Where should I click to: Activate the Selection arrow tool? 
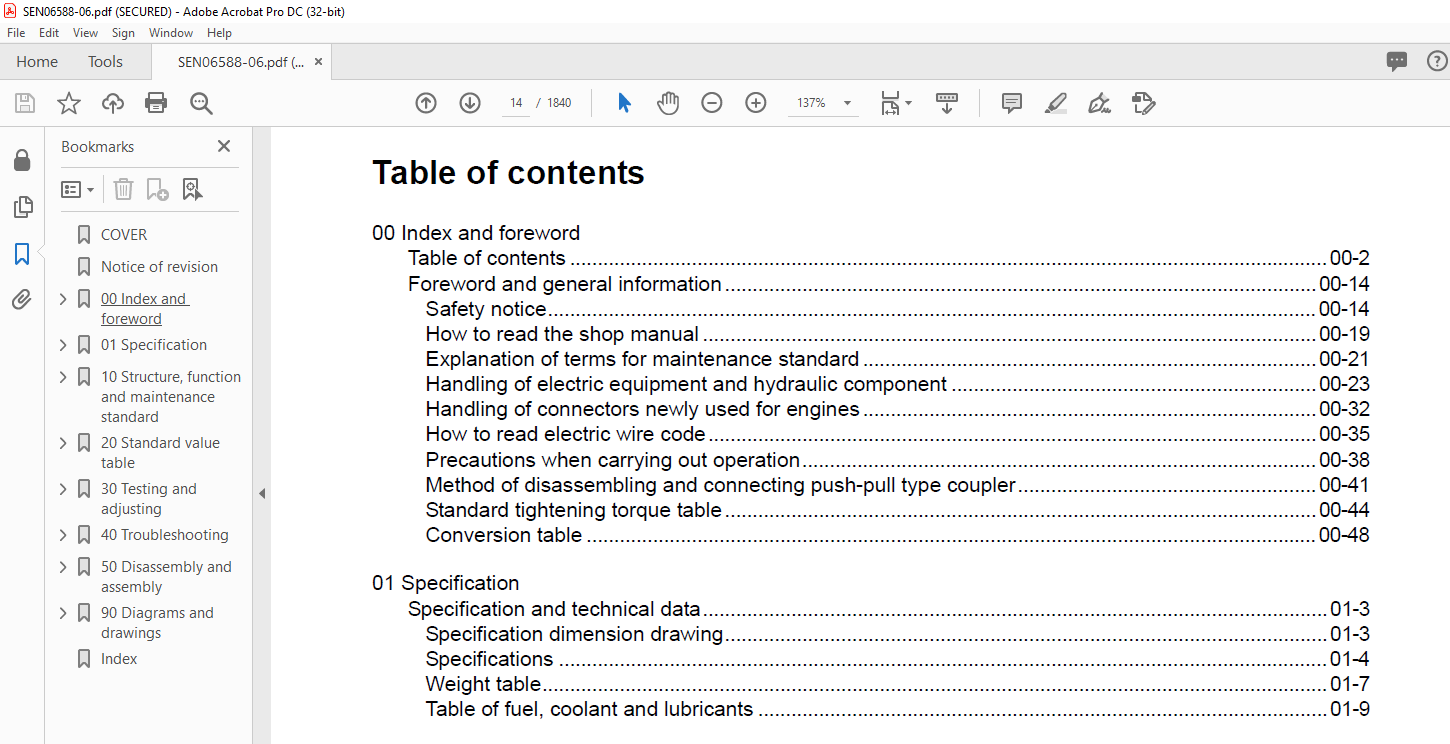point(625,103)
